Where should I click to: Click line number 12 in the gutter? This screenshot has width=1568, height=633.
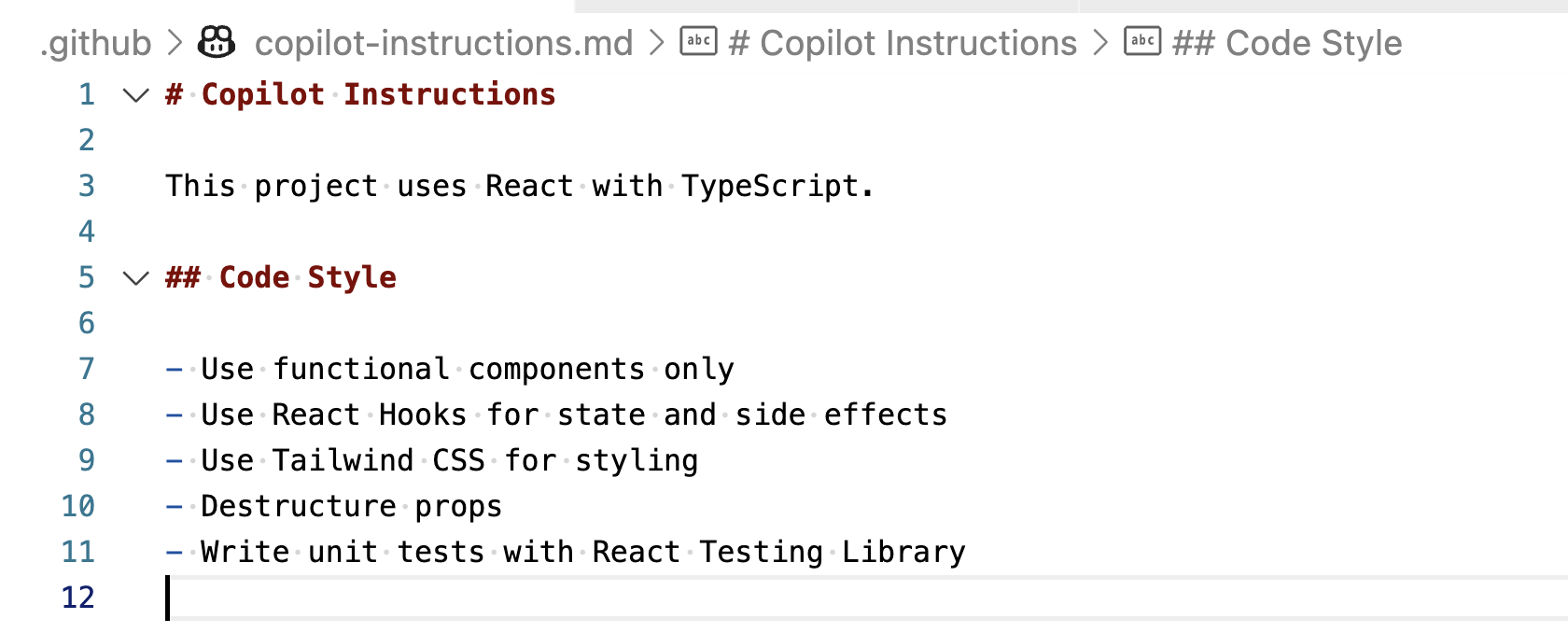point(78,598)
